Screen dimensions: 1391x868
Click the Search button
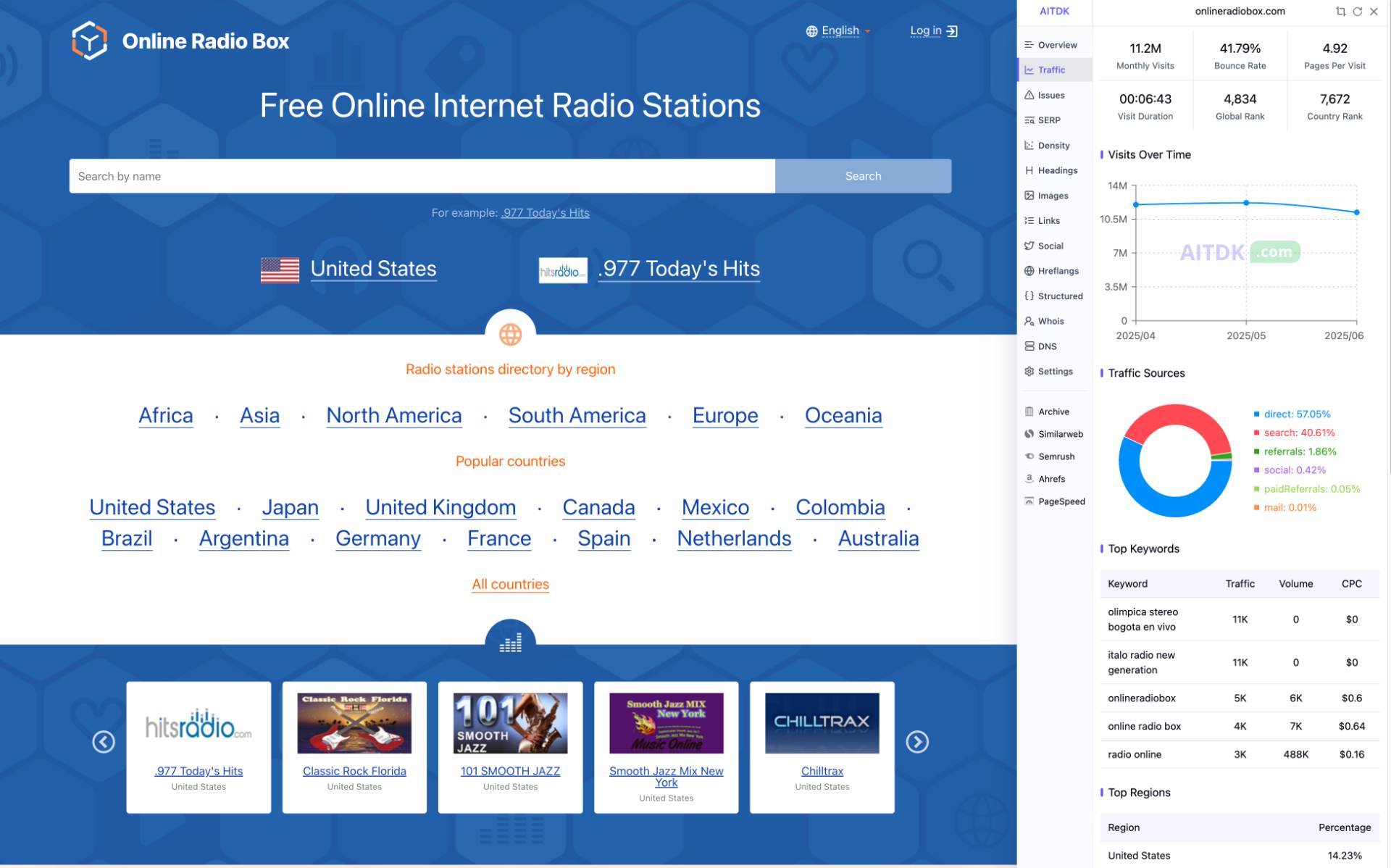point(863,176)
